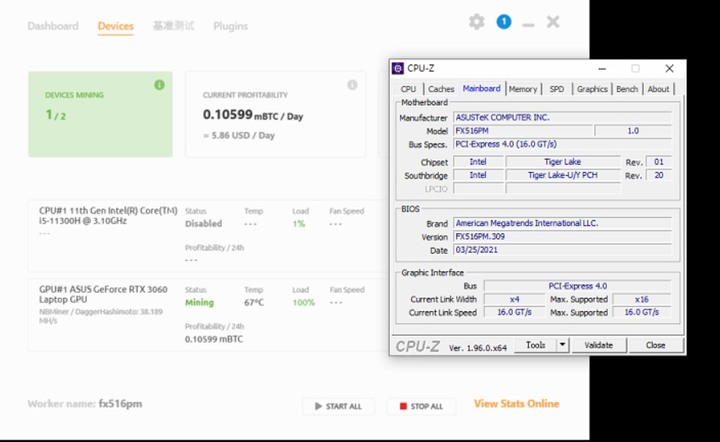Minimize the CPU-Z window

[602, 69]
